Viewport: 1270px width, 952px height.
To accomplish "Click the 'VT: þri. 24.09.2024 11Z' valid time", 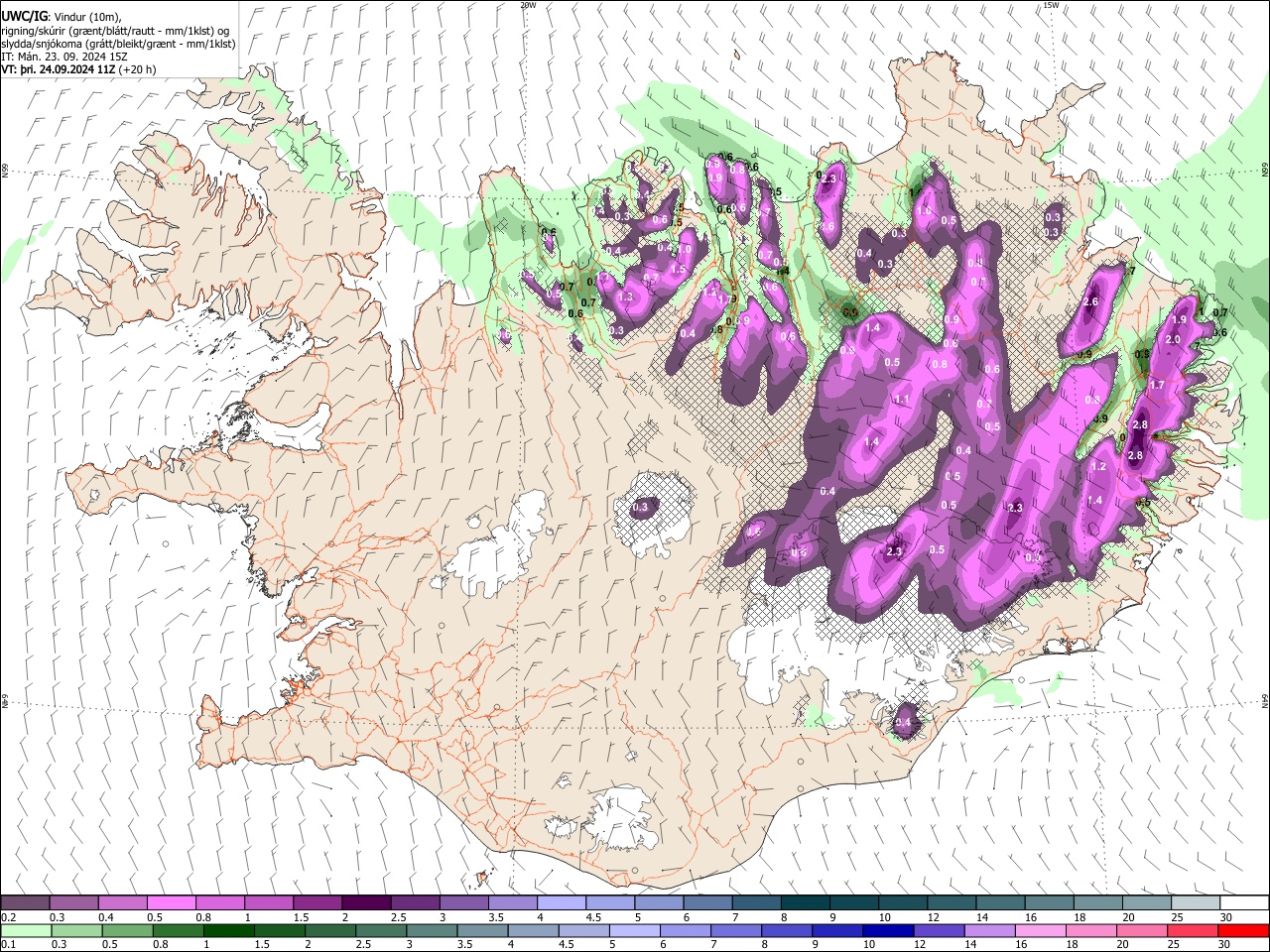I will pyautogui.click(x=58, y=69).
